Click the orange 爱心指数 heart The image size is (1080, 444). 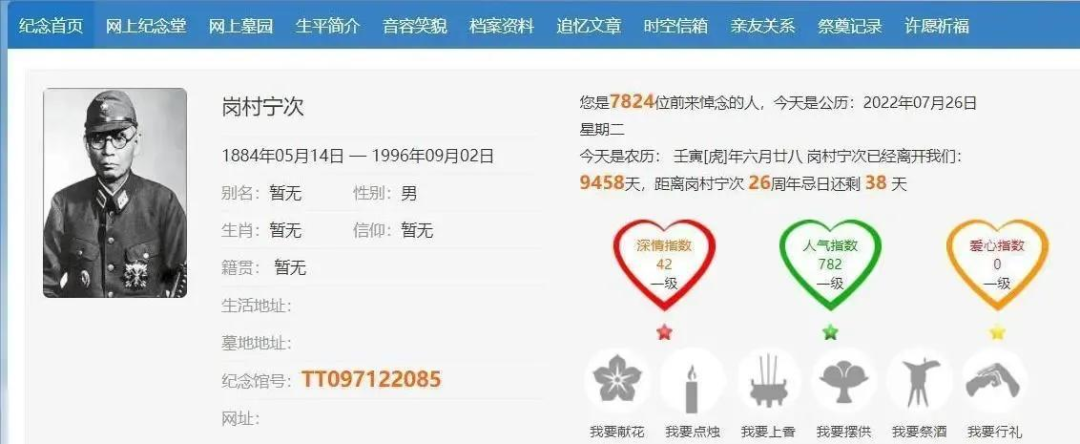[x=997, y=265]
